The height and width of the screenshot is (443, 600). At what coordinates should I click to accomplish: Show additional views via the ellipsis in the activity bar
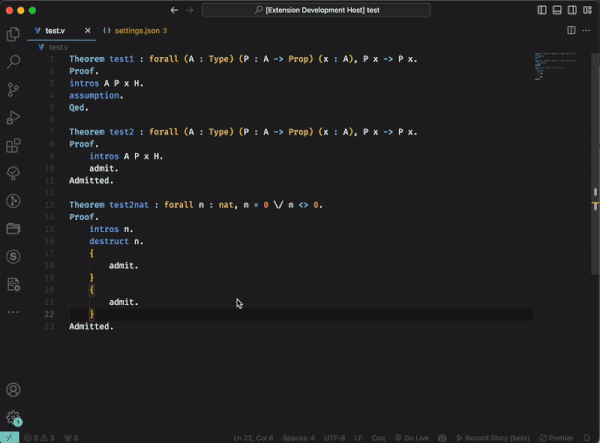(x=13, y=312)
